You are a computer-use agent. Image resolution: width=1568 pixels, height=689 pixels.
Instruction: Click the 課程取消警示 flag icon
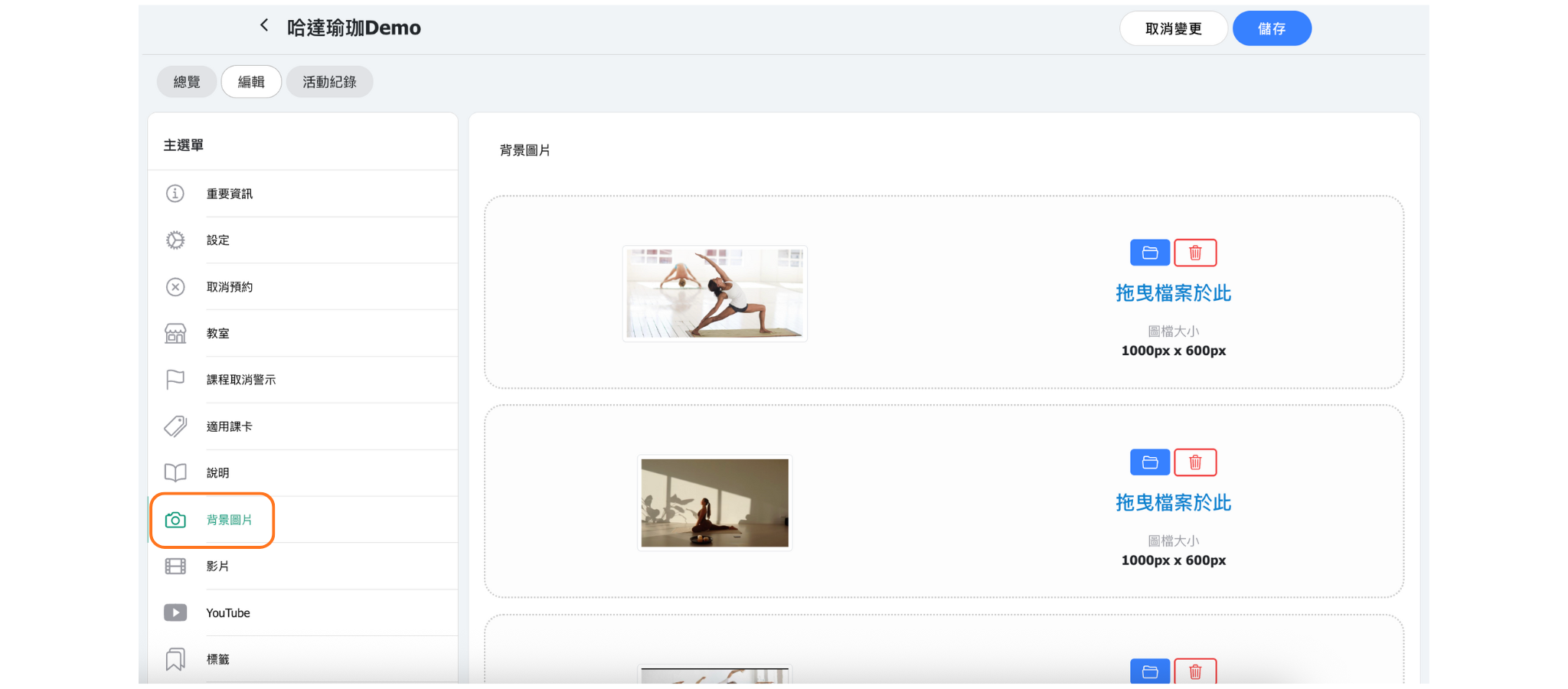tap(175, 380)
